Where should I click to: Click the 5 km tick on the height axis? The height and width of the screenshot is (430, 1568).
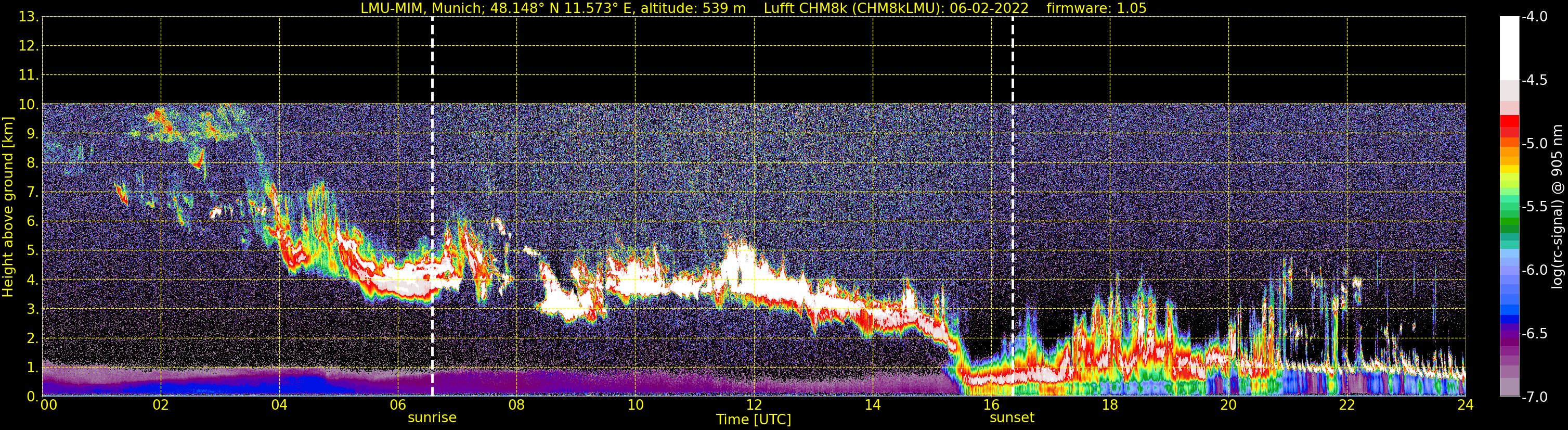tap(32, 251)
